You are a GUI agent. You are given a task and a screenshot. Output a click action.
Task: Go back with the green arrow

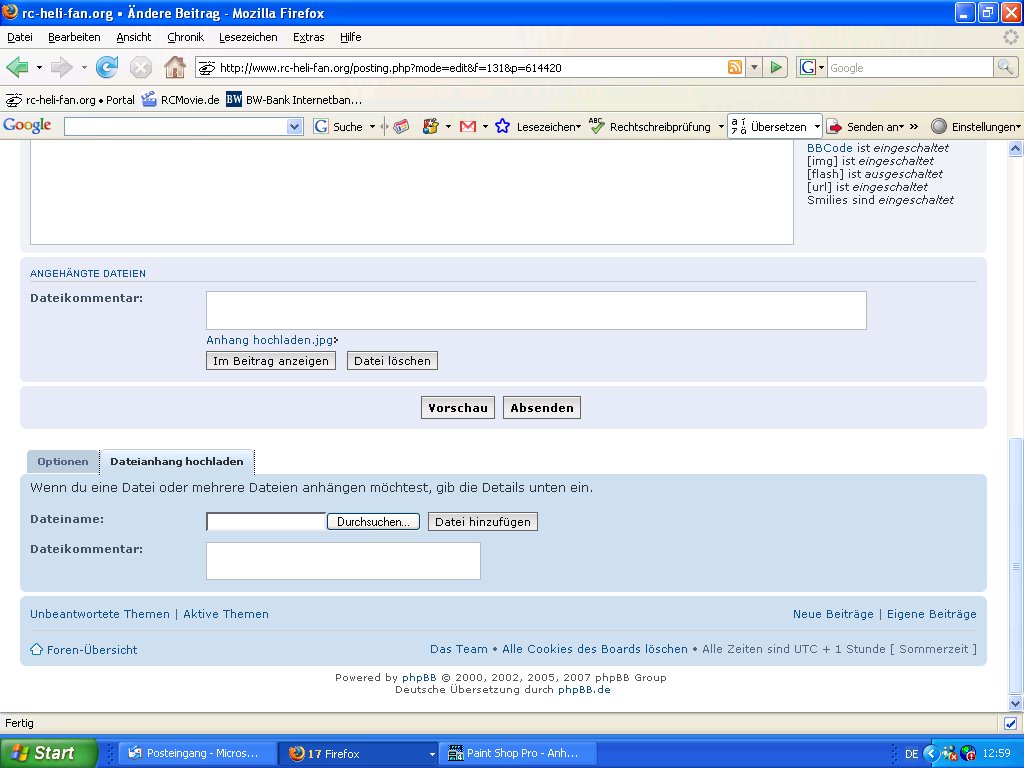(x=17, y=67)
